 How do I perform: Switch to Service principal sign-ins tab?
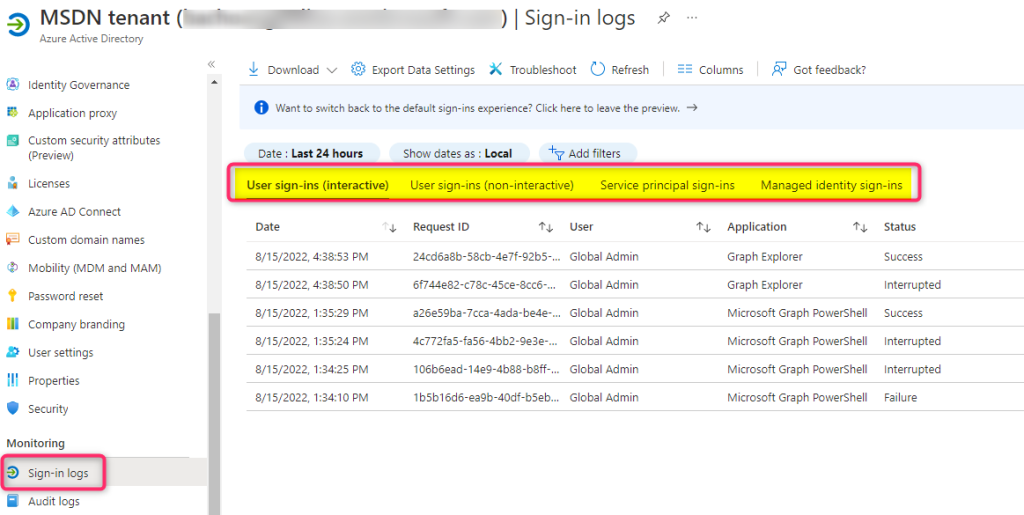(667, 185)
